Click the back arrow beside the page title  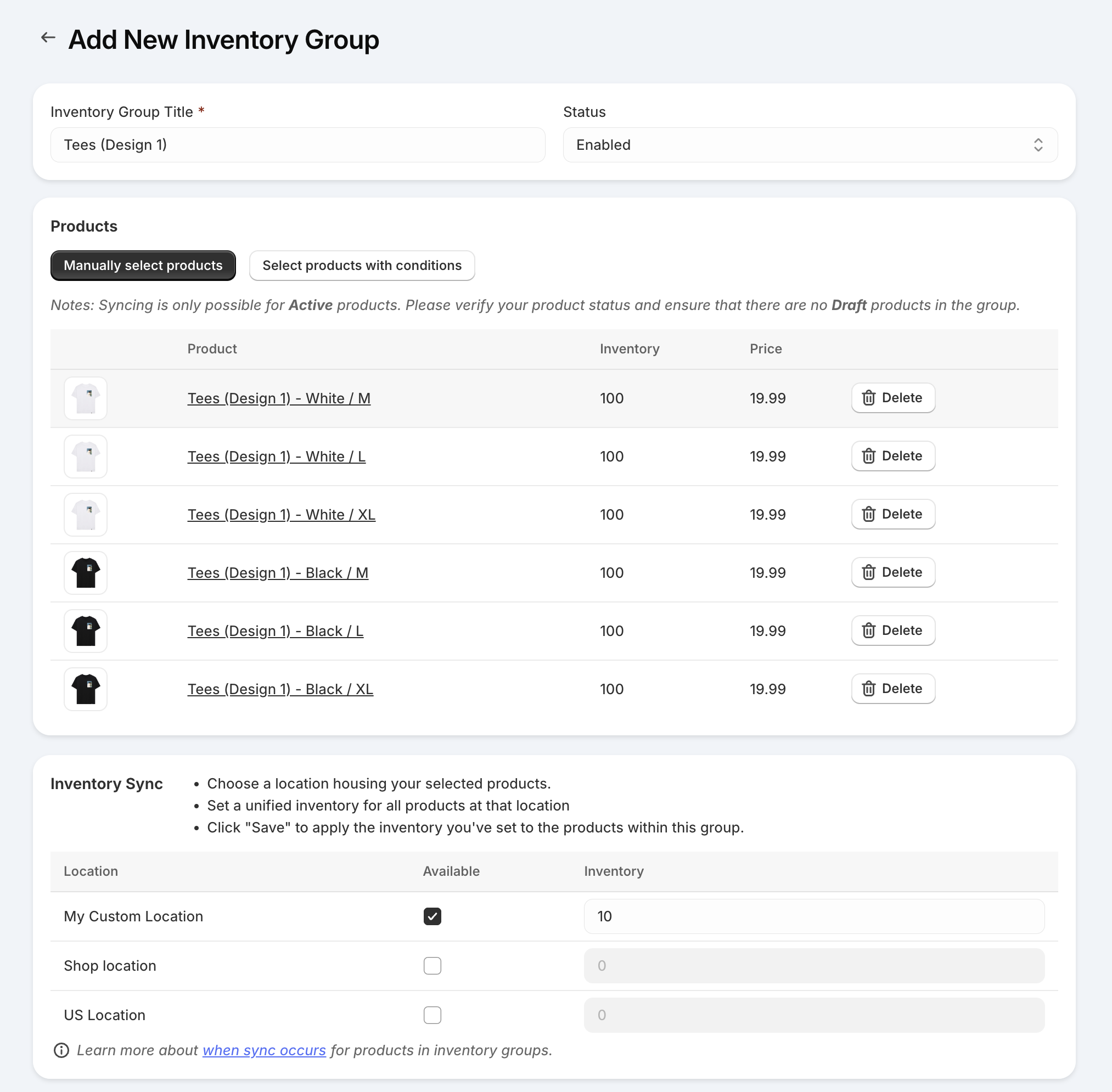[x=48, y=38]
